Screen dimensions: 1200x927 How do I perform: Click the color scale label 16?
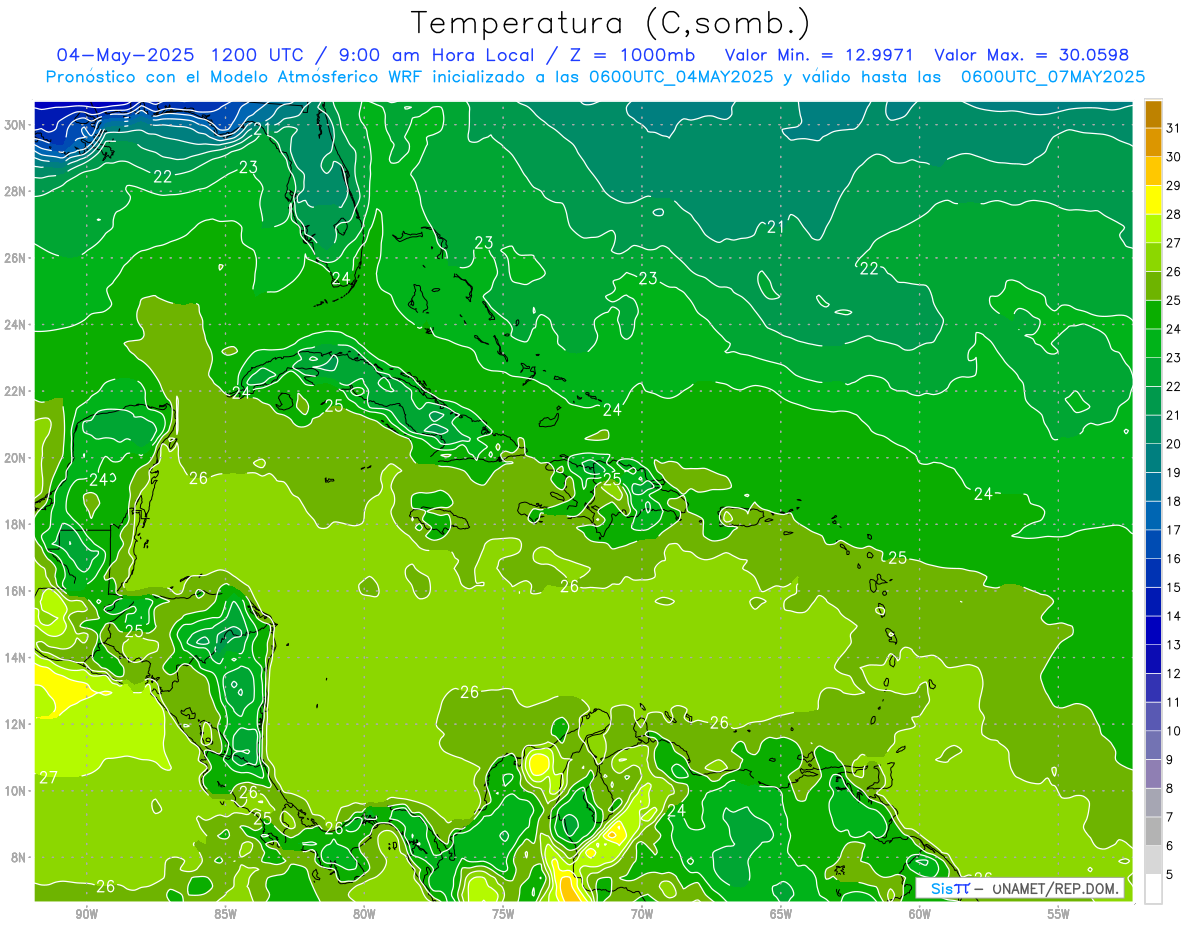click(1174, 559)
